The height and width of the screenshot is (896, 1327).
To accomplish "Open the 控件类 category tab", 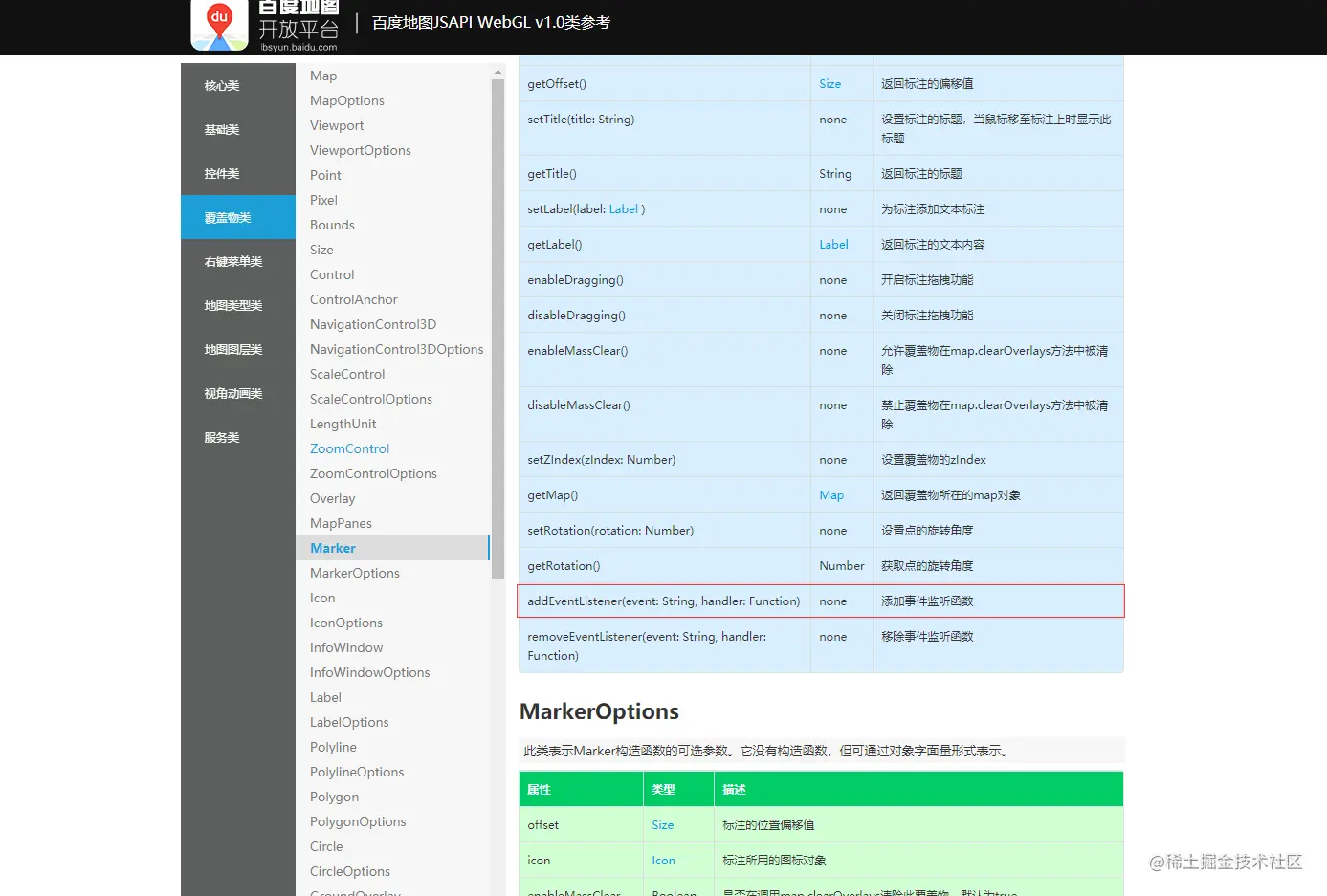I will tap(238, 173).
